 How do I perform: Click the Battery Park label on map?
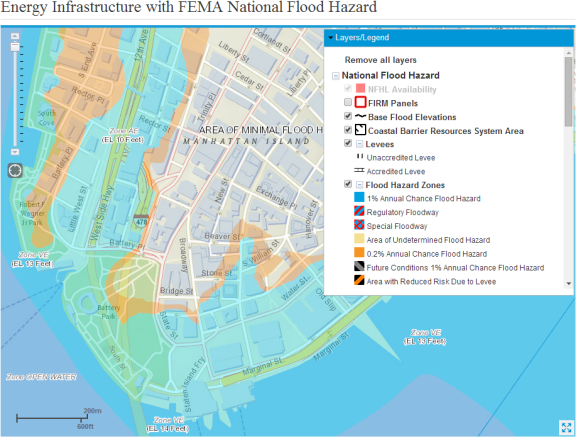(x=108, y=312)
